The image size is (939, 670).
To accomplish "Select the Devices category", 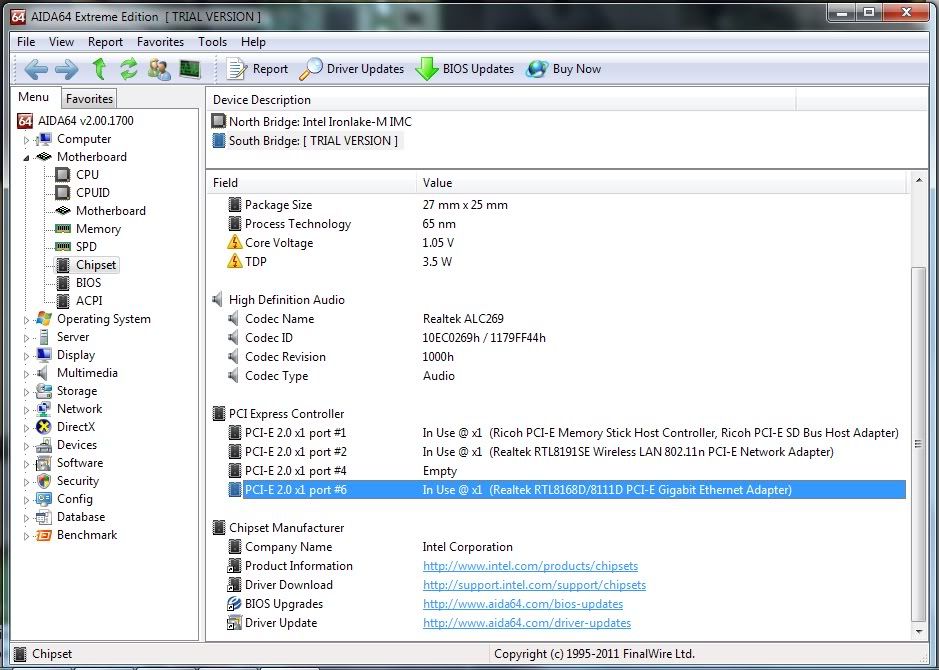I will point(77,445).
